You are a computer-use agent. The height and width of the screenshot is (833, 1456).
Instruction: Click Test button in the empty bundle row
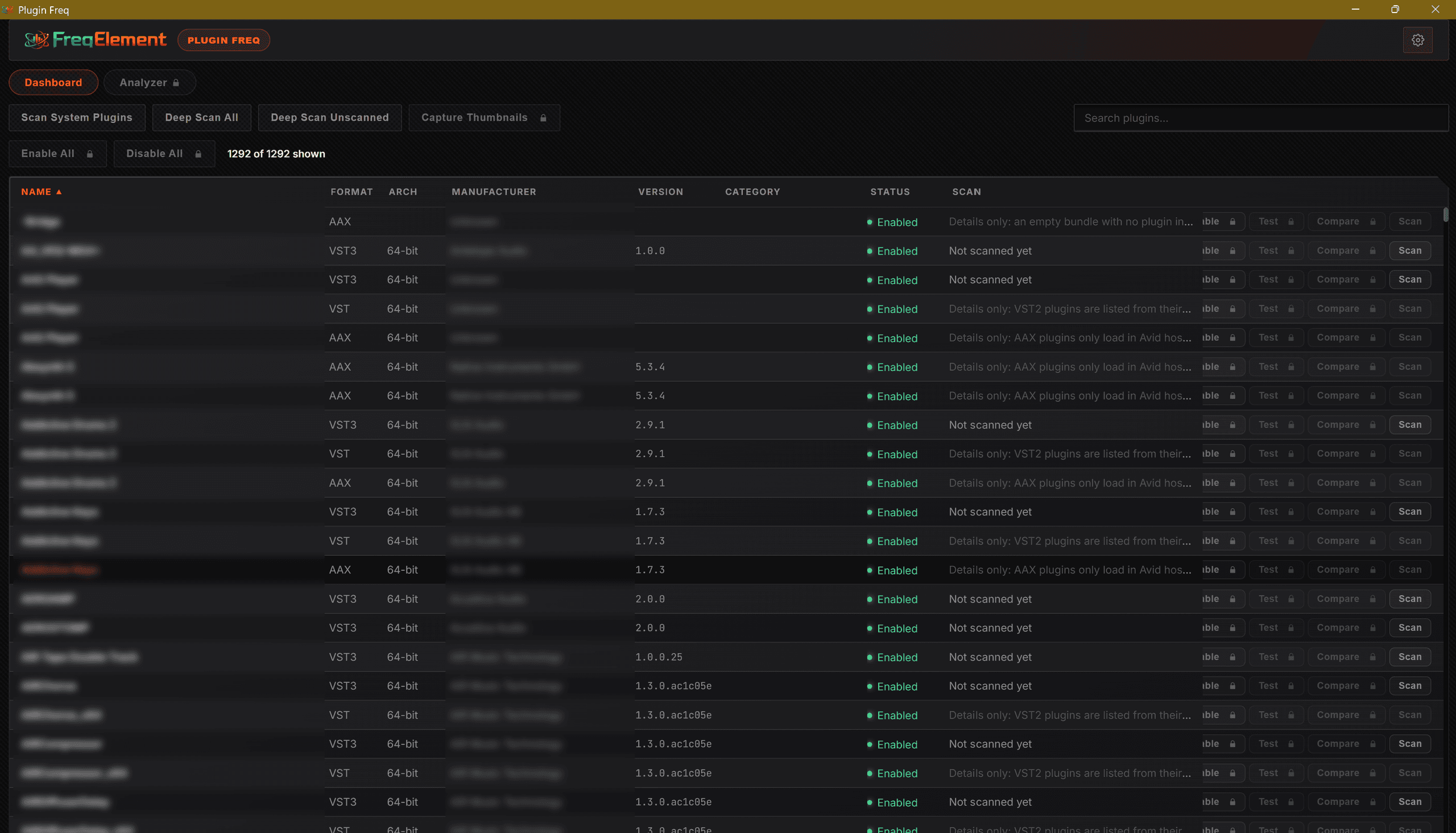pos(1276,222)
